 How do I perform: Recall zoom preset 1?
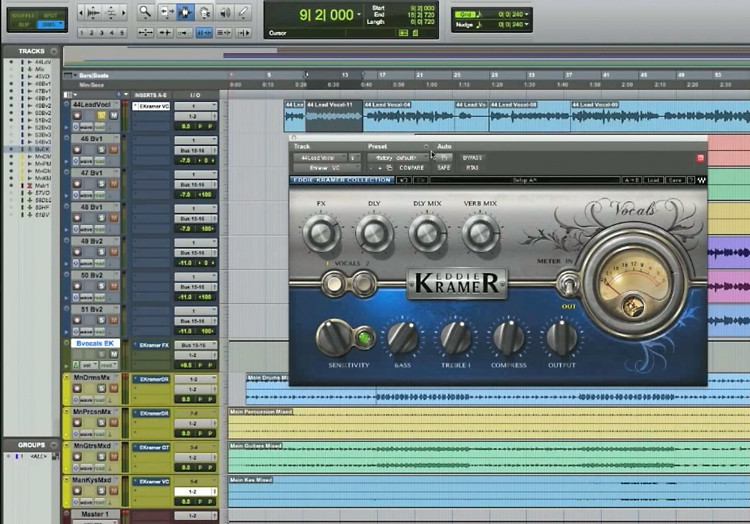[82, 33]
